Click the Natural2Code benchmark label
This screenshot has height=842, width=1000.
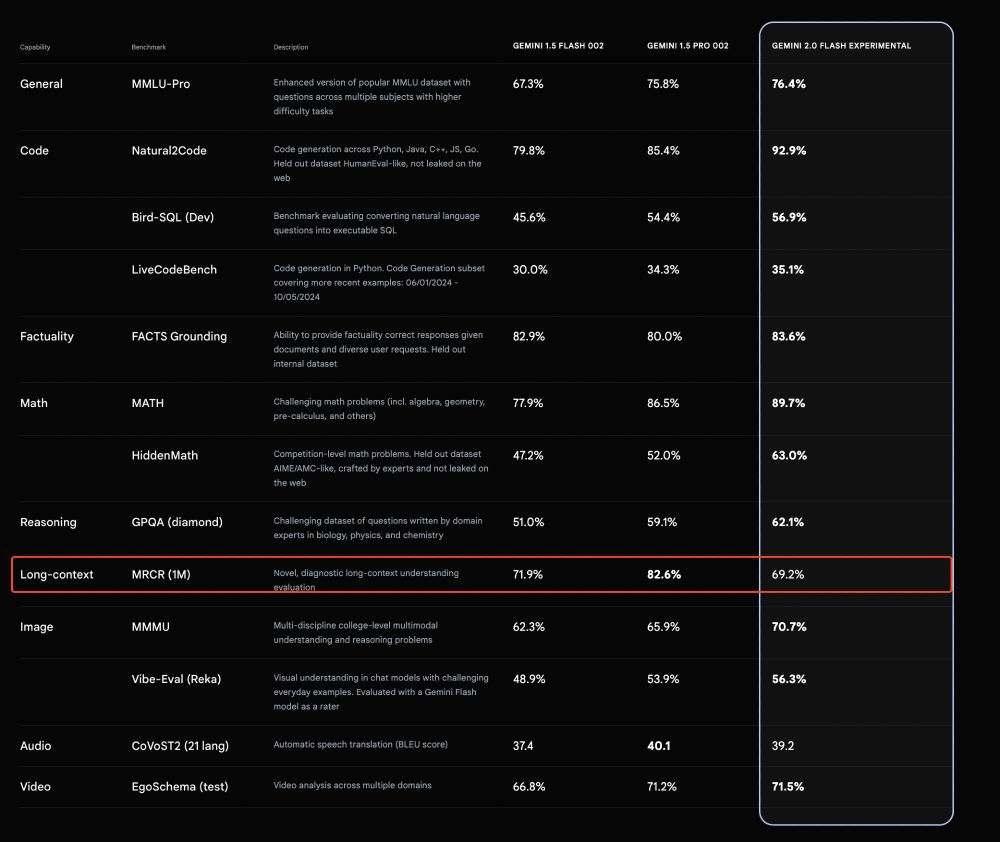(x=169, y=151)
